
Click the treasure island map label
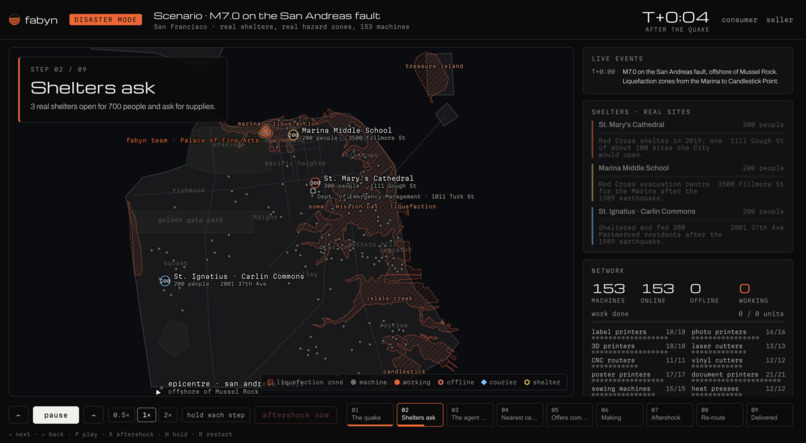point(434,66)
